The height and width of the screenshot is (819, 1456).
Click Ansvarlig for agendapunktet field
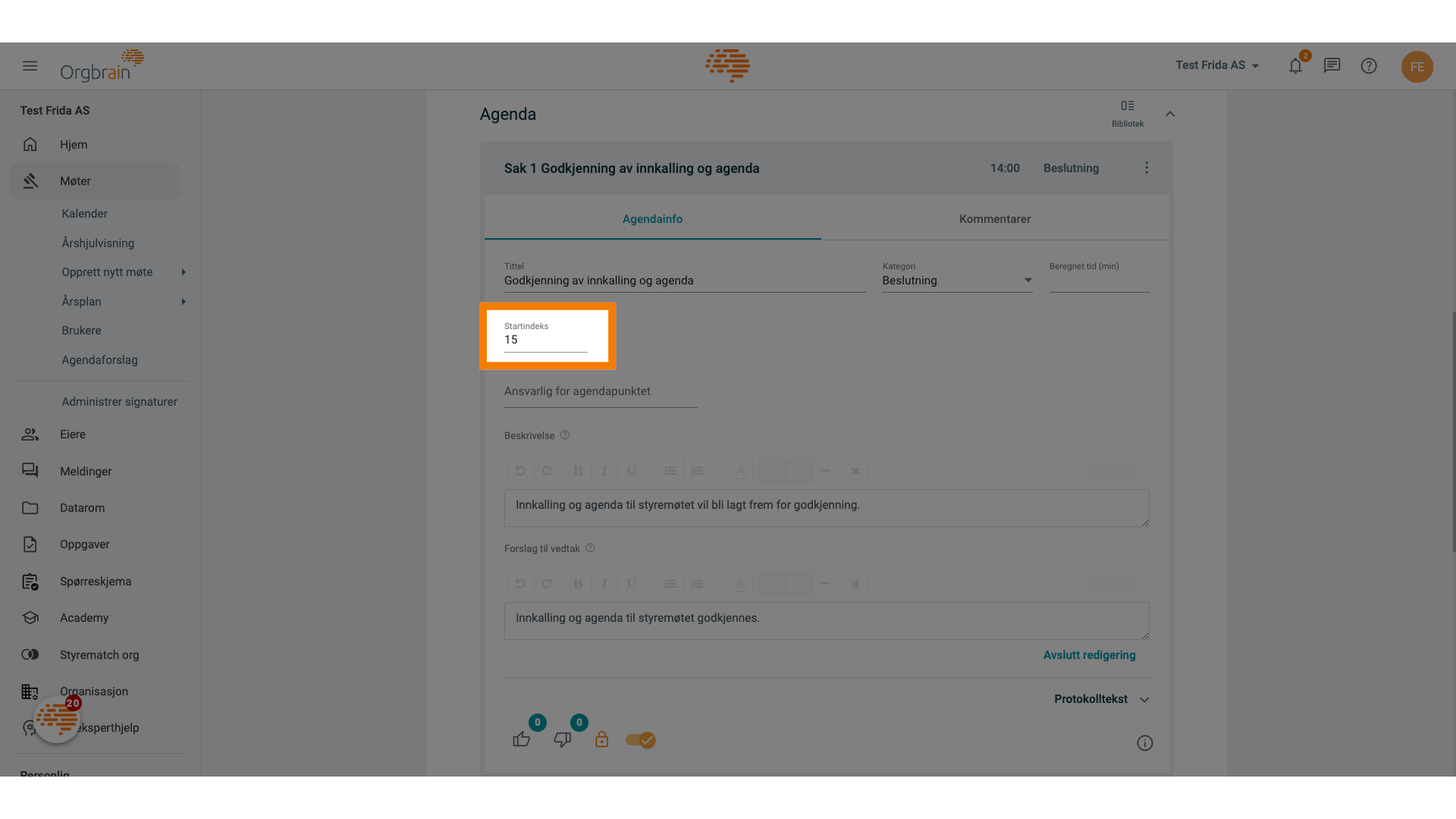coord(601,393)
